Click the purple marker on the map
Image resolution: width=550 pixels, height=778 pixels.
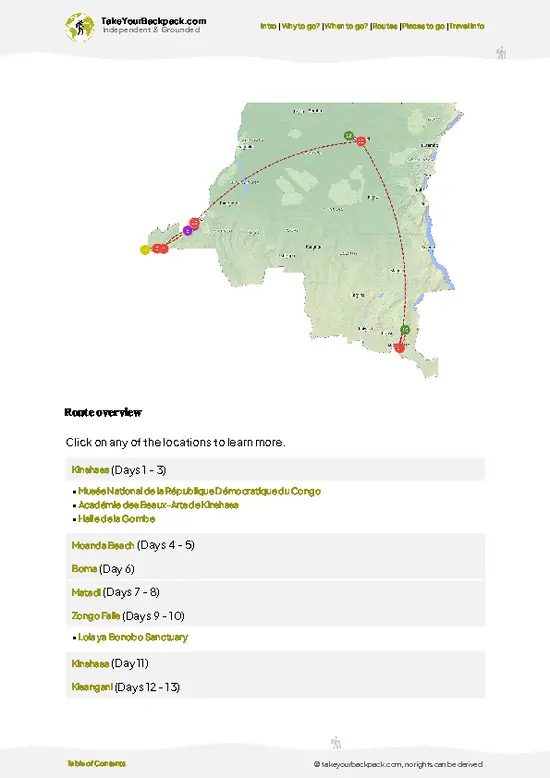click(187, 230)
